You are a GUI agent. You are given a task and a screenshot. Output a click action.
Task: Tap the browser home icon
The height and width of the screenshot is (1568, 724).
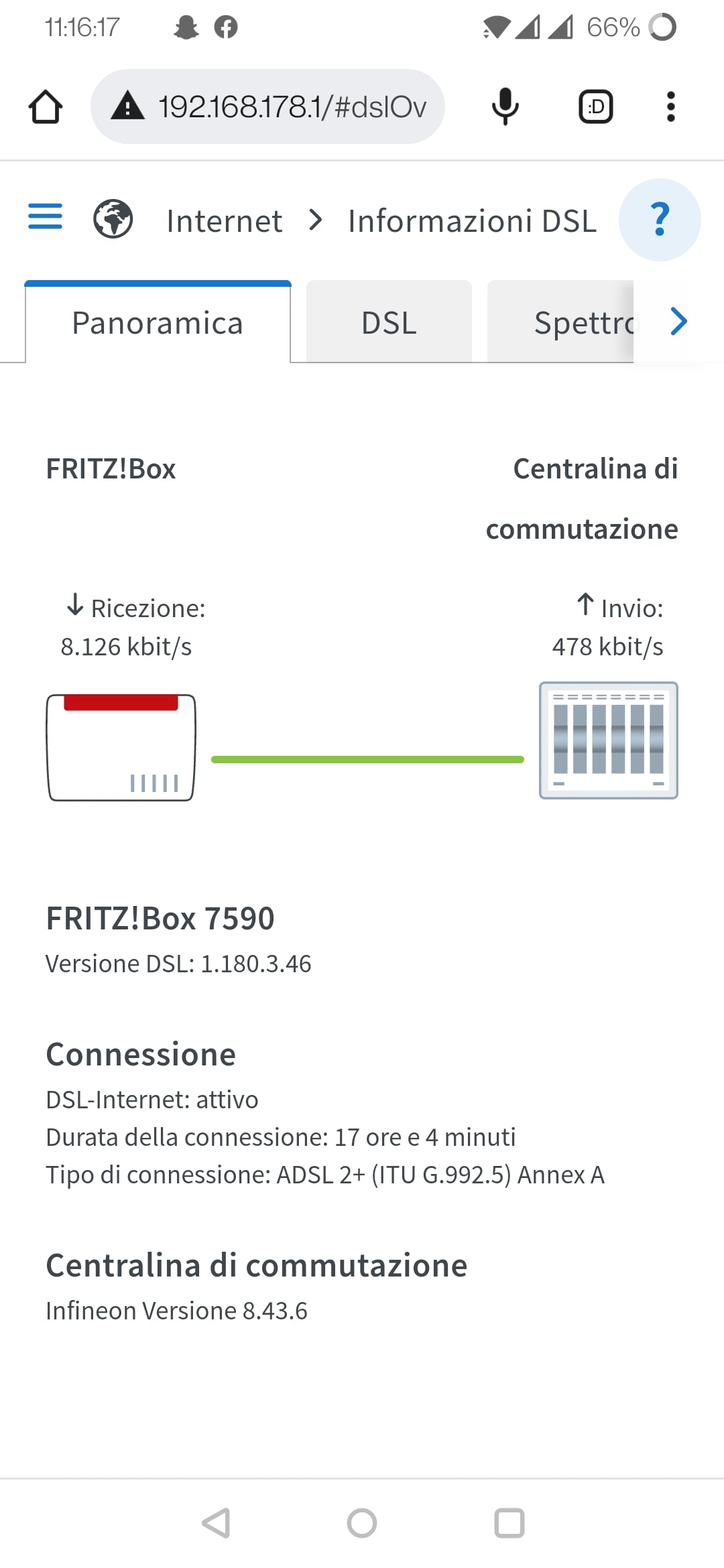[46, 107]
